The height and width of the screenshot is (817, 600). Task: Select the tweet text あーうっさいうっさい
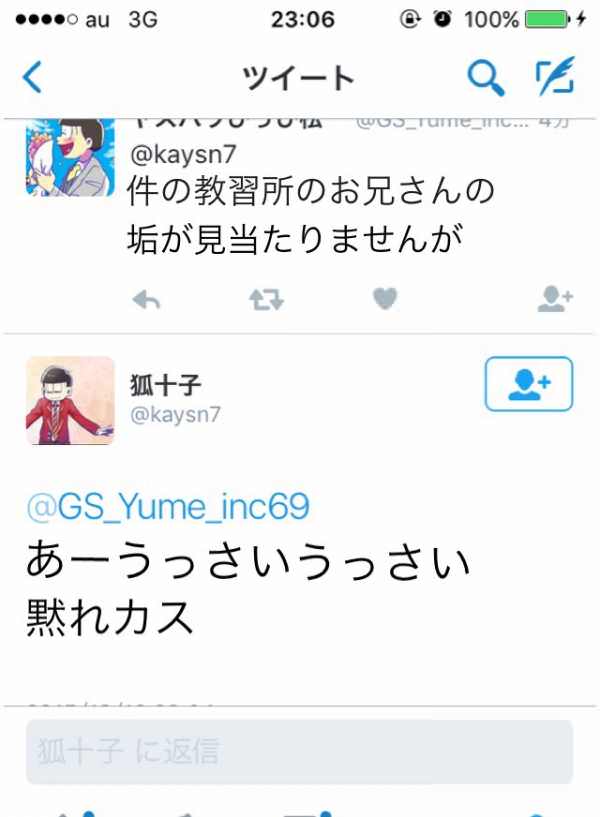click(x=248, y=561)
